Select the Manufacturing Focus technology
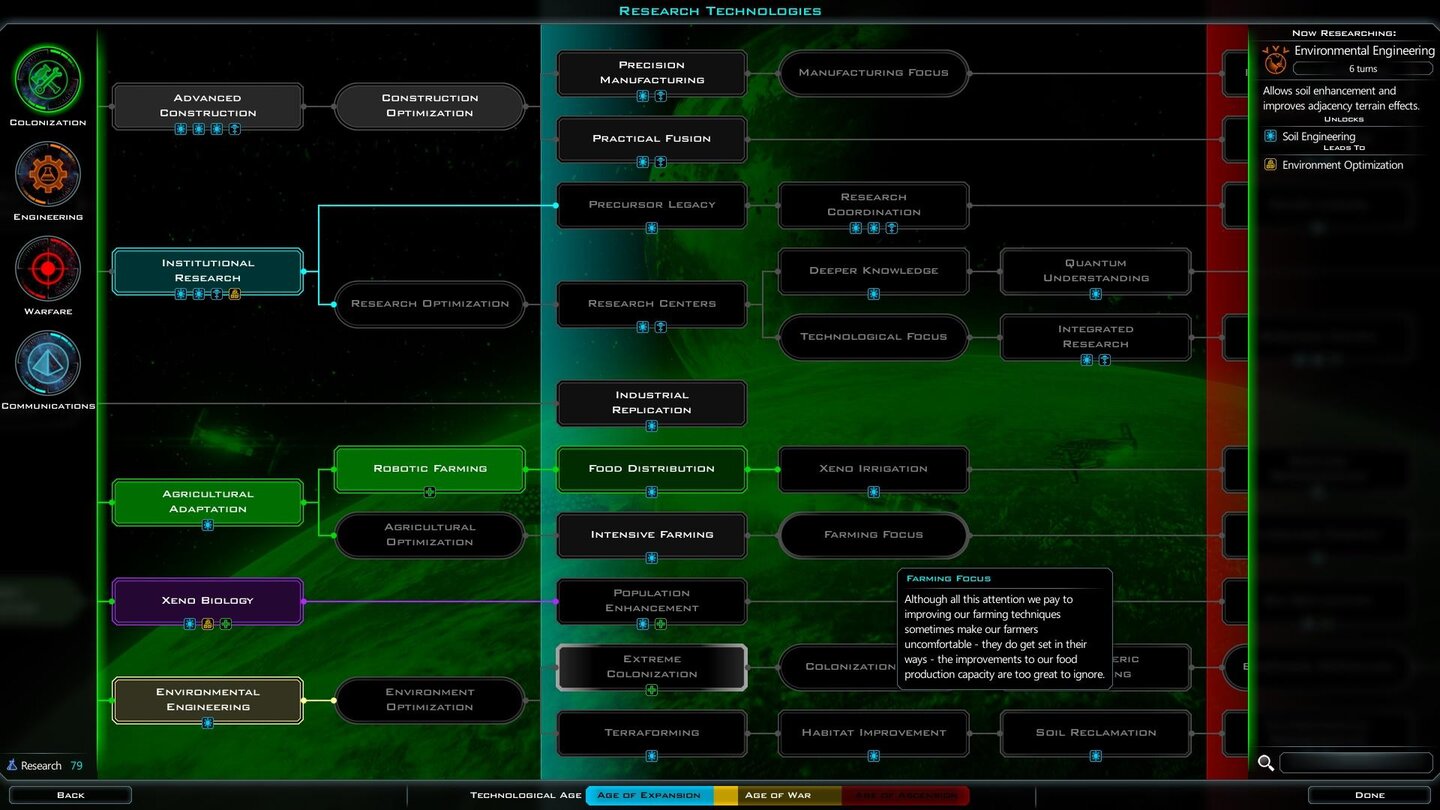Viewport: 1440px width, 810px height. click(874, 73)
